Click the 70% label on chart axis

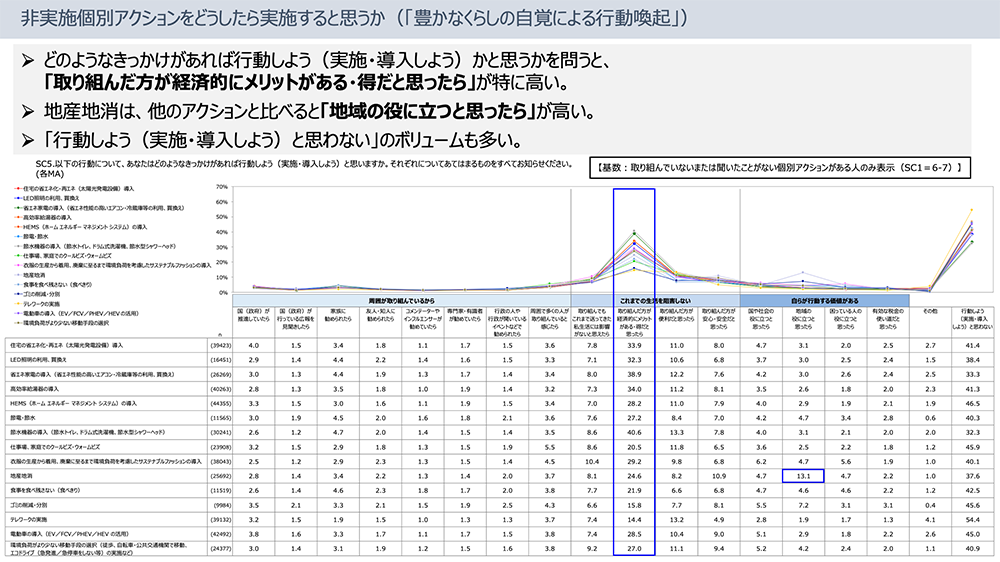click(x=222, y=187)
